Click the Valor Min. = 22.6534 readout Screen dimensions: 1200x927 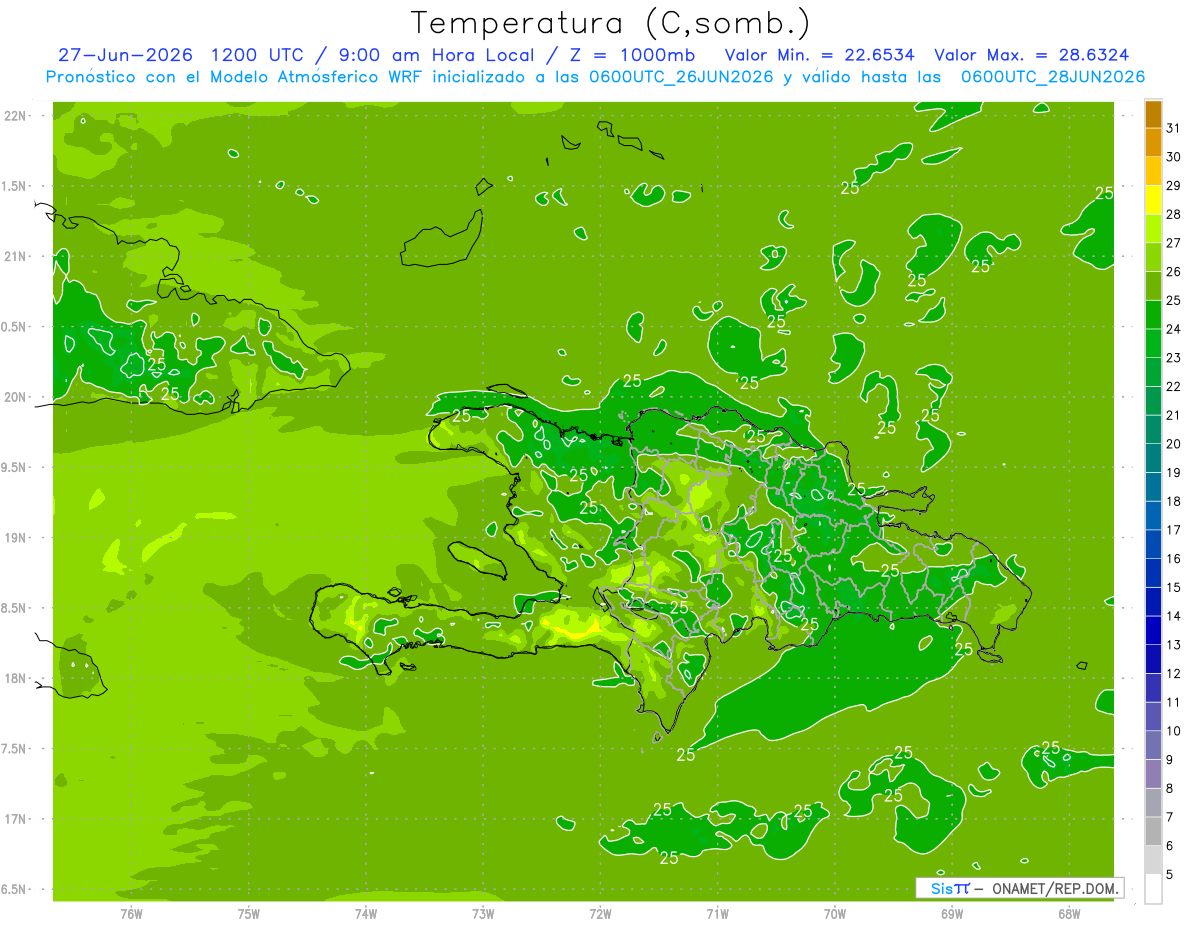click(819, 55)
